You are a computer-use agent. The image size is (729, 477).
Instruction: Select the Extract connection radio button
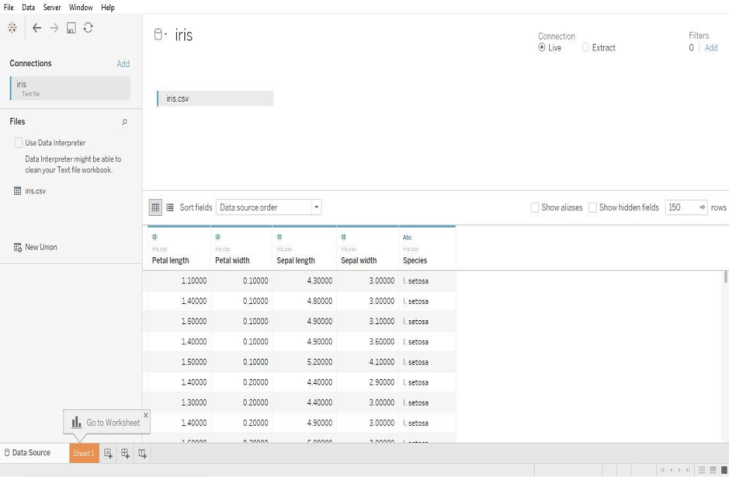point(586,48)
